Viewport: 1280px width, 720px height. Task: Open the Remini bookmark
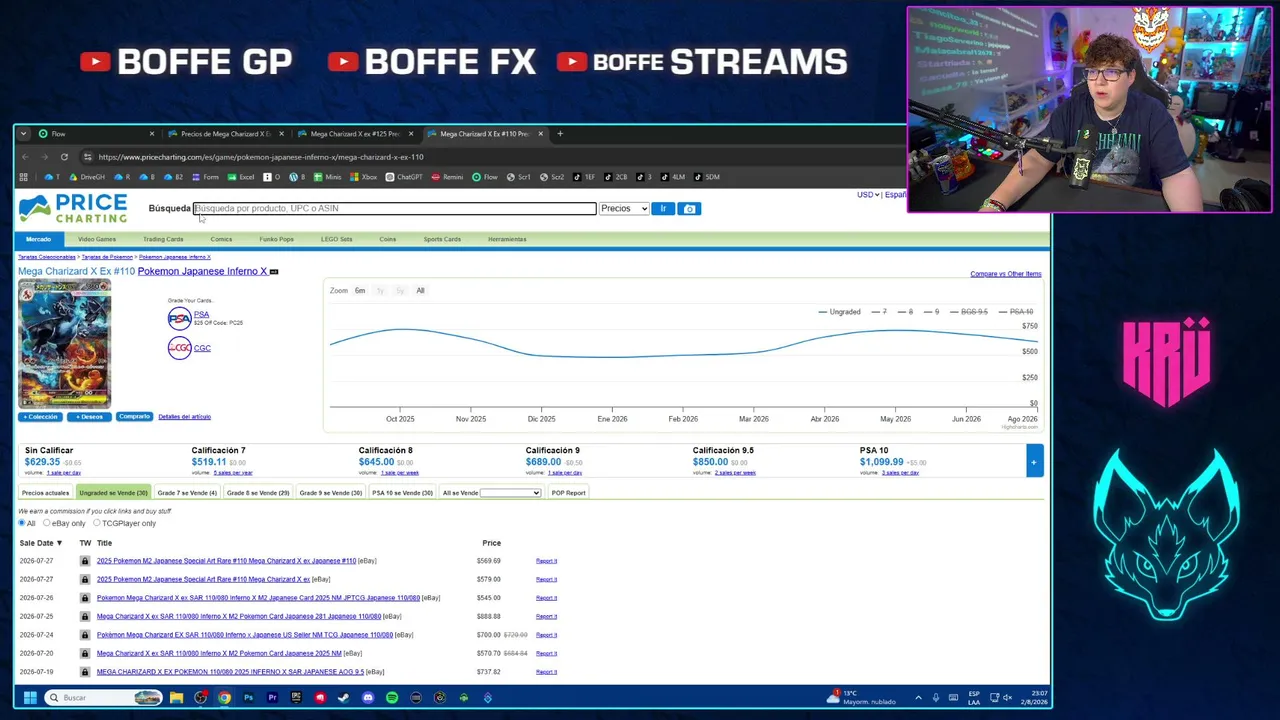click(447, 177)
